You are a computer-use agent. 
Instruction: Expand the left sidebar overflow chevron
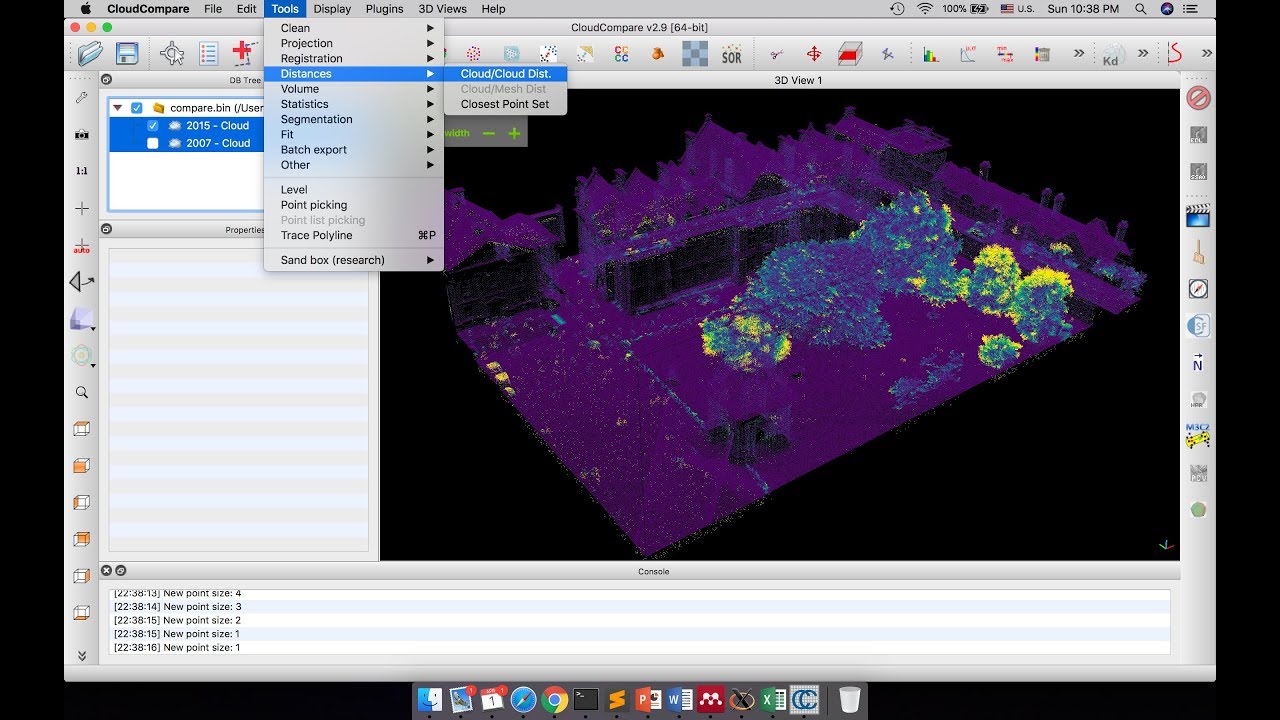tap(82, 655)
